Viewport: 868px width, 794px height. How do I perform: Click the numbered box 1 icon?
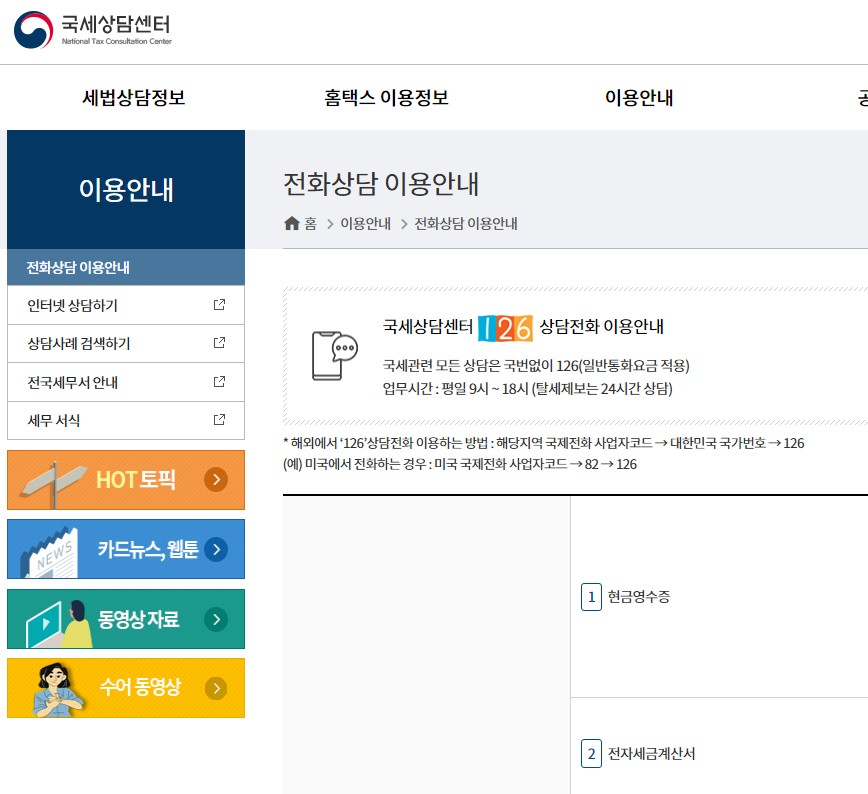pyautogui.click(x=591, y=597)
